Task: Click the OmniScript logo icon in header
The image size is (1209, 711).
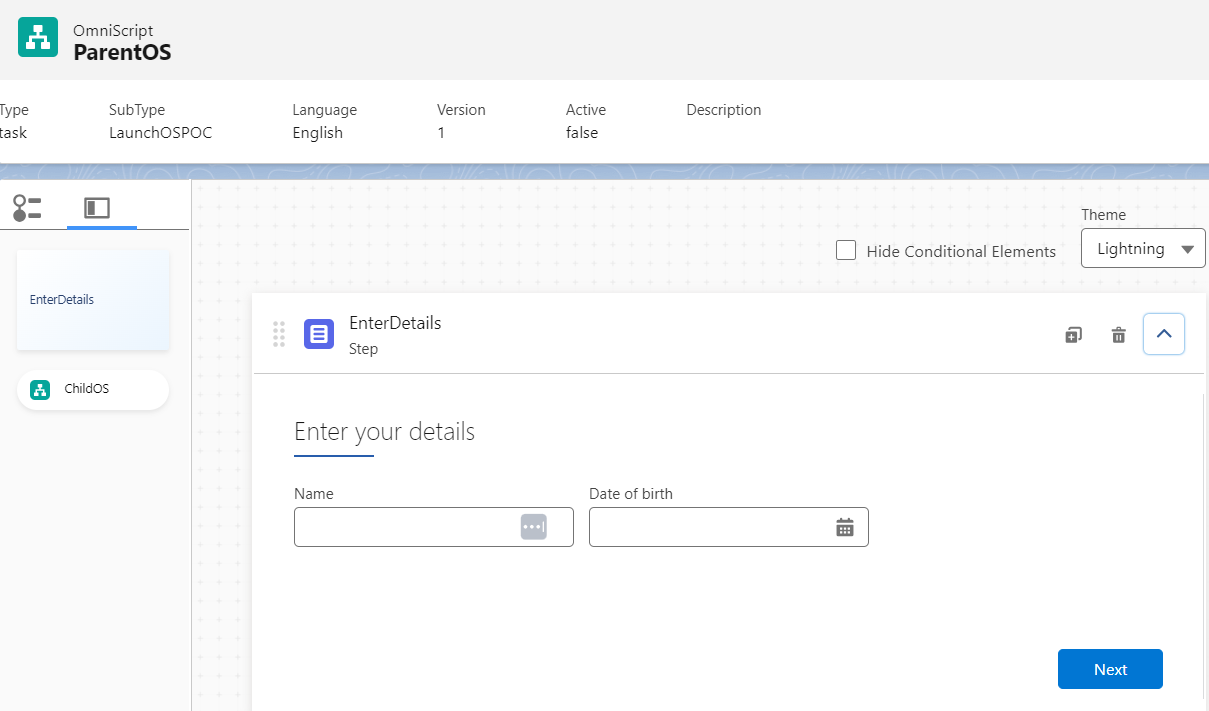Action: (x=38, y=37)
